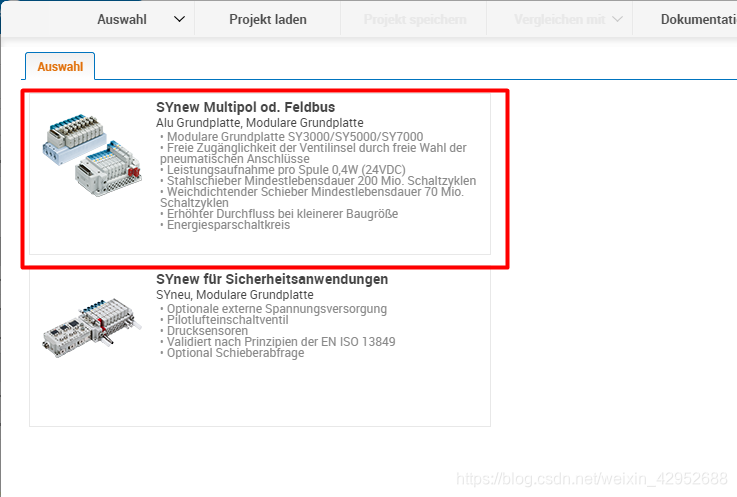Click the 'Optional Schieberabfrage' bullet
Screen dimensions: 737x497
pos(235,353)
